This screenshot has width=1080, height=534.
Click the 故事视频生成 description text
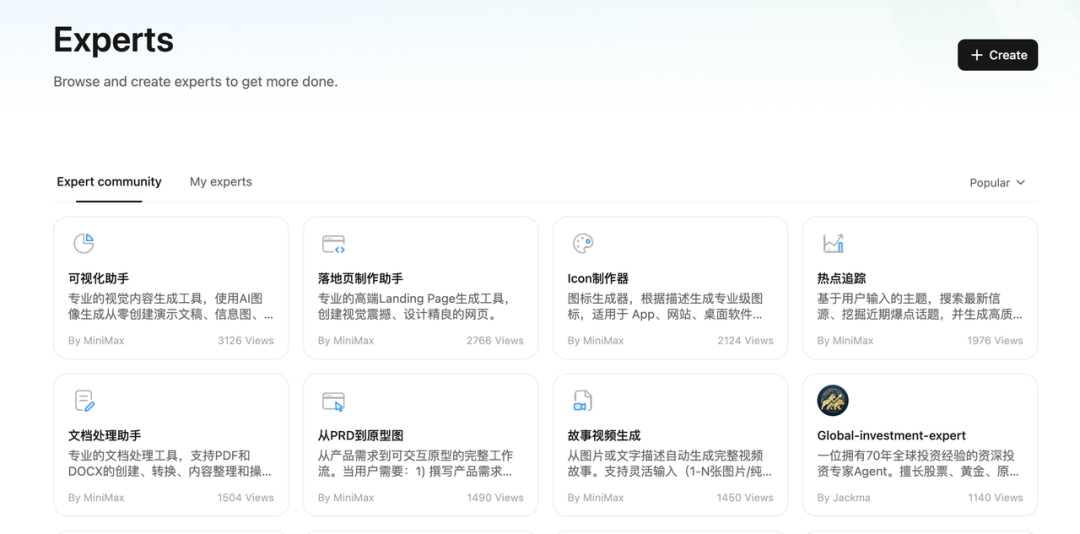[665, 463]
